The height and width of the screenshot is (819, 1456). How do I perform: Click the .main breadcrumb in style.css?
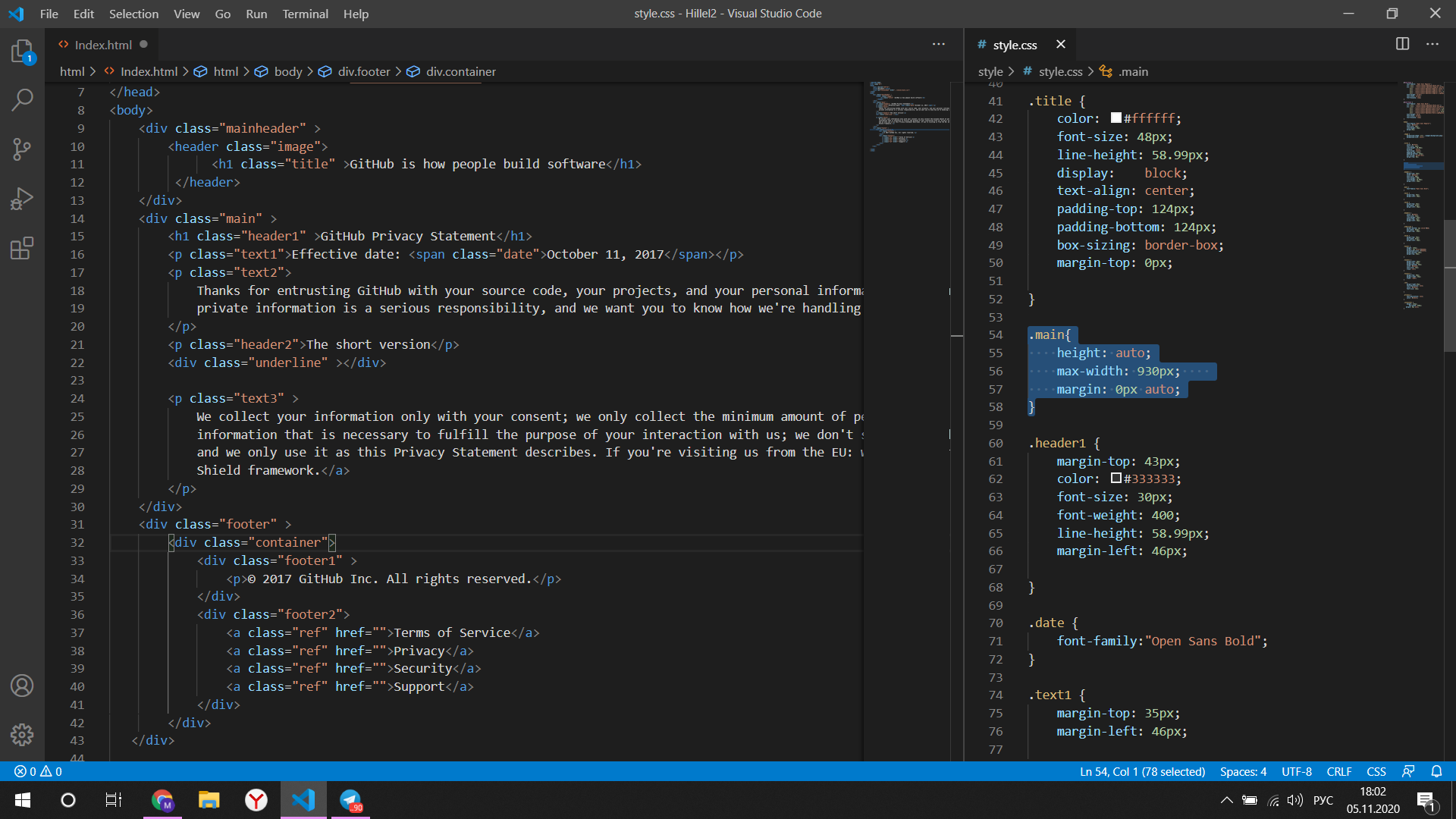(x=1124, y=71)
